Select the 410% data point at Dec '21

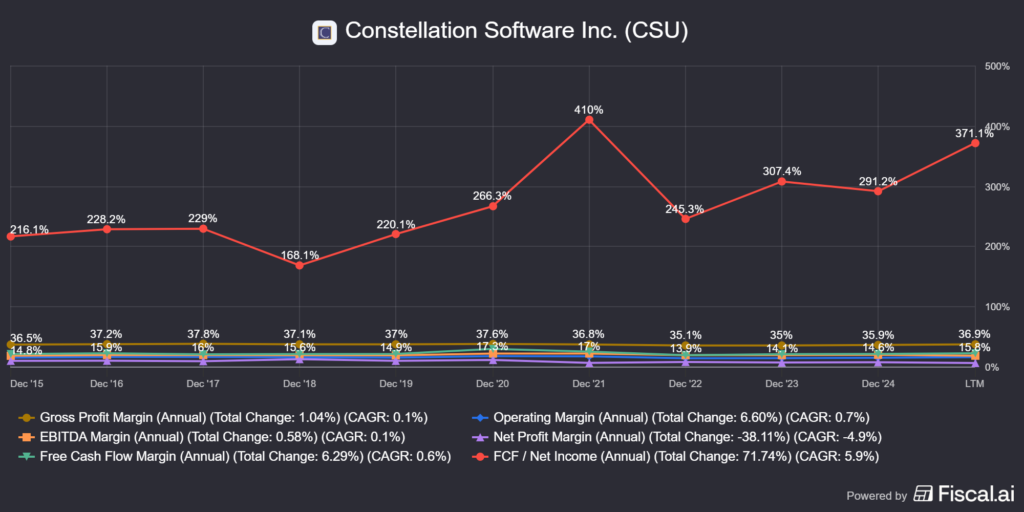589,120
